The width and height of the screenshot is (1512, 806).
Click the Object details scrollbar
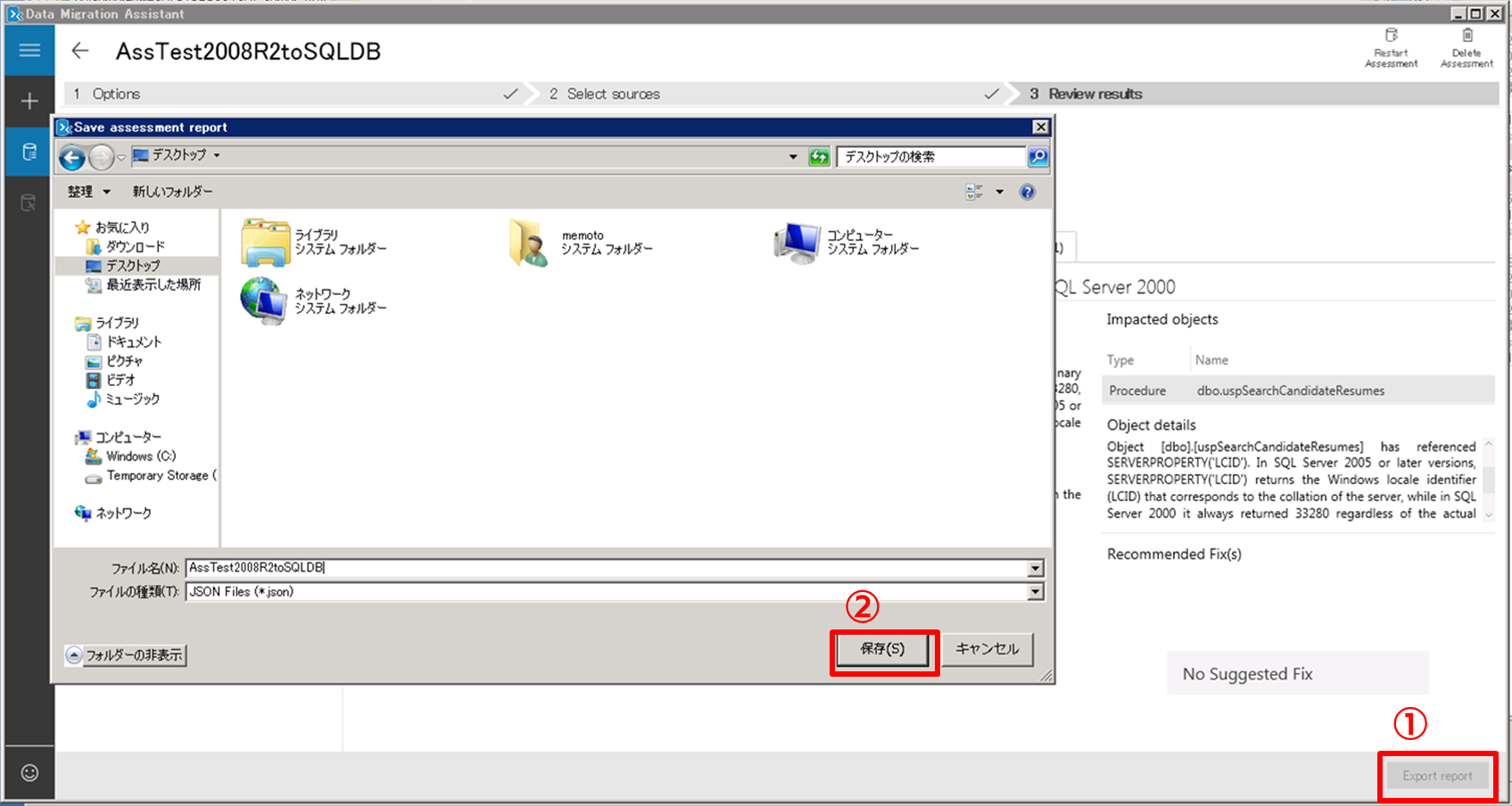(x=1488, y=480)
